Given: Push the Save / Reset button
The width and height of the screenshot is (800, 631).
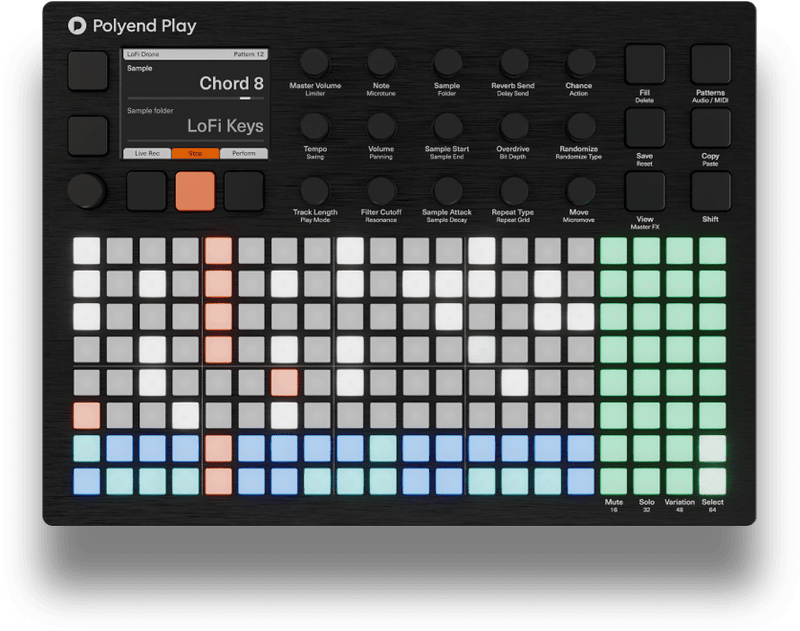Looking at the screenshot, I should point(645,128).
